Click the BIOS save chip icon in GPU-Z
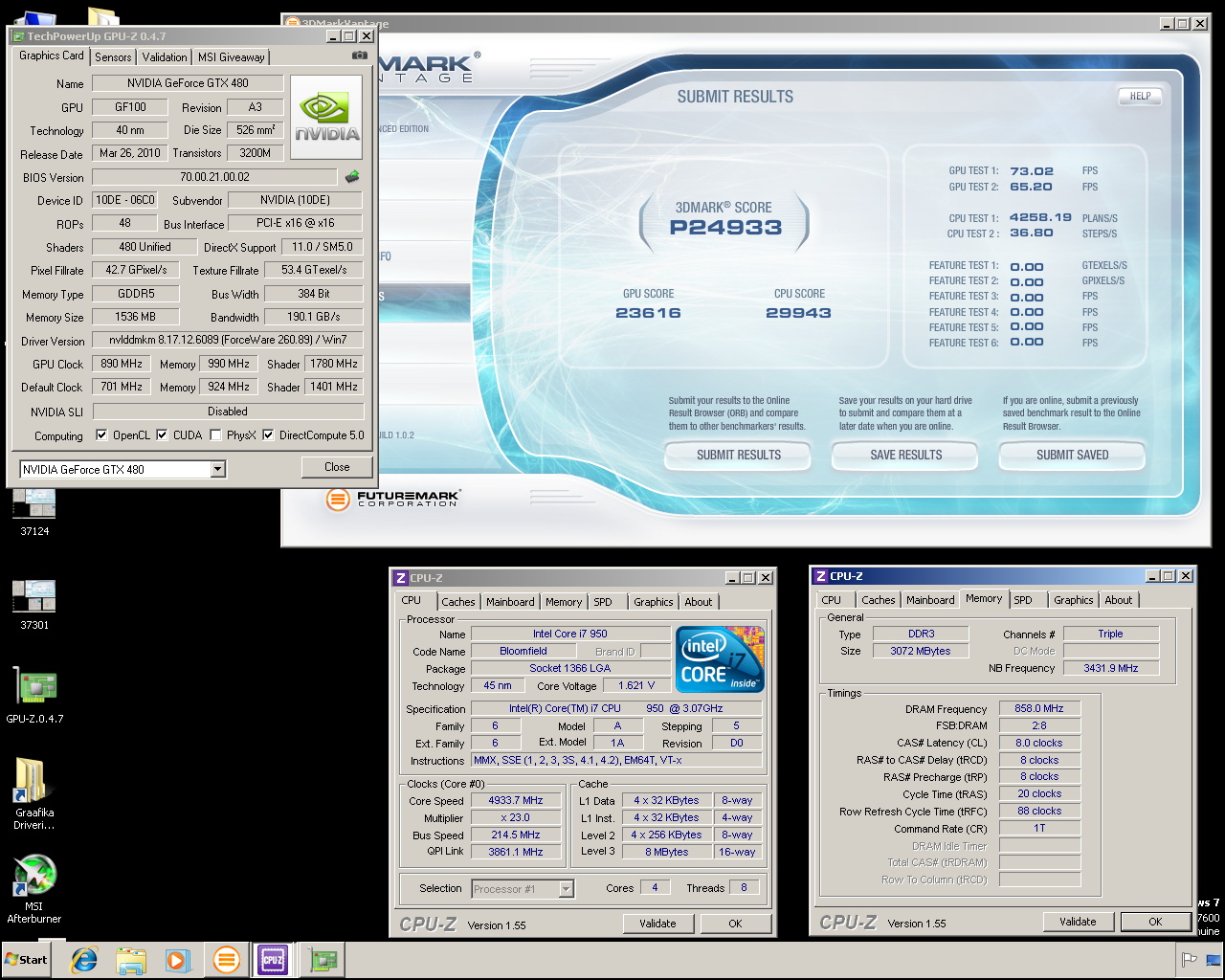 tap(352, 177)
